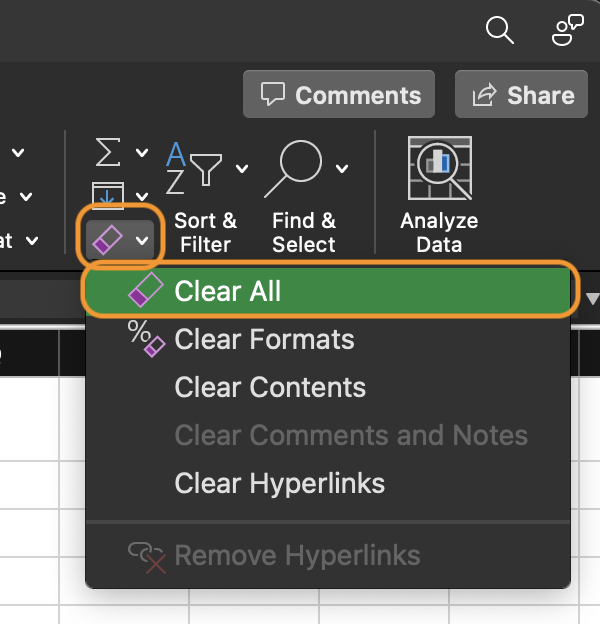Open the Comments pane button

[339, 95]
